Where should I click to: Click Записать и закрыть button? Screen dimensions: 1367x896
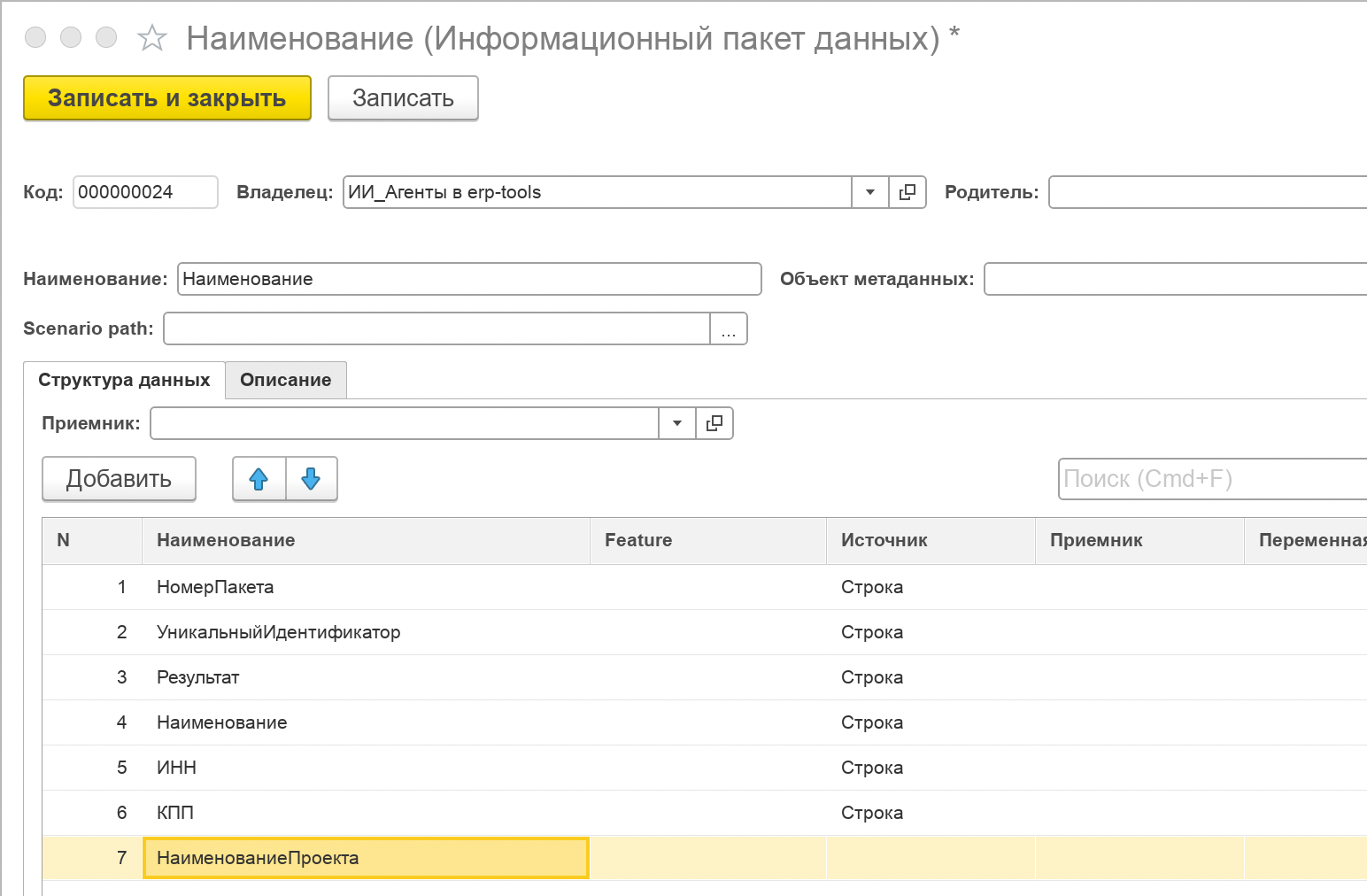(167, 97)
